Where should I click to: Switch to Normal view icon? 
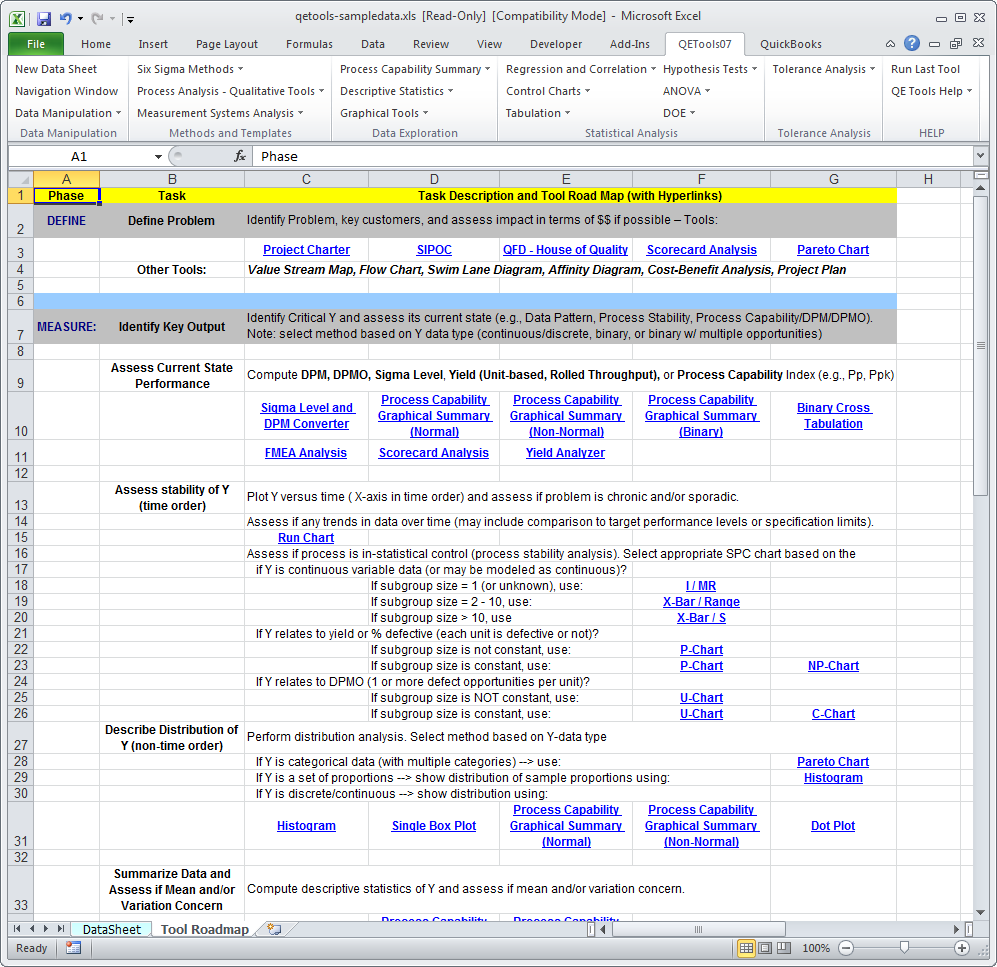pyautogui.click(x=746, y=948)
